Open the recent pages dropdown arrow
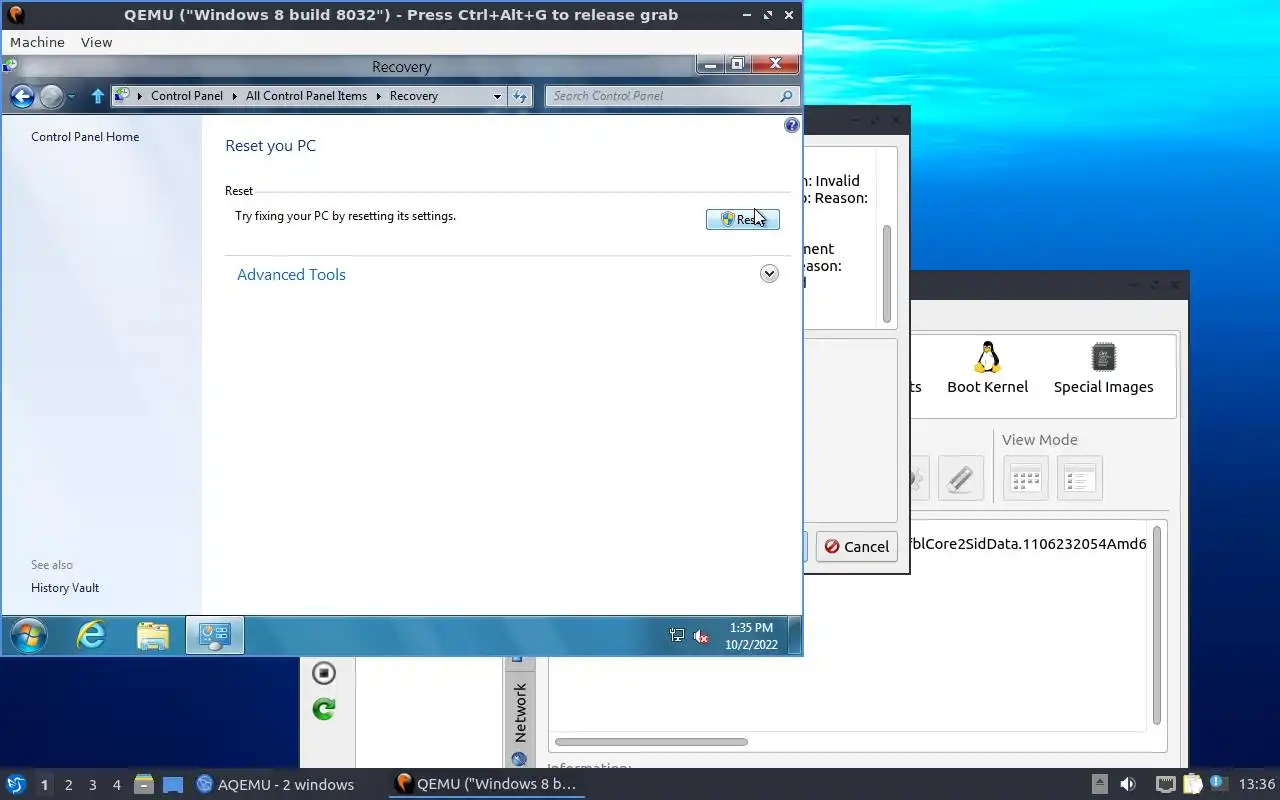Image resolution: width=1280 pixels, height=800 pixels. point(71,97)
